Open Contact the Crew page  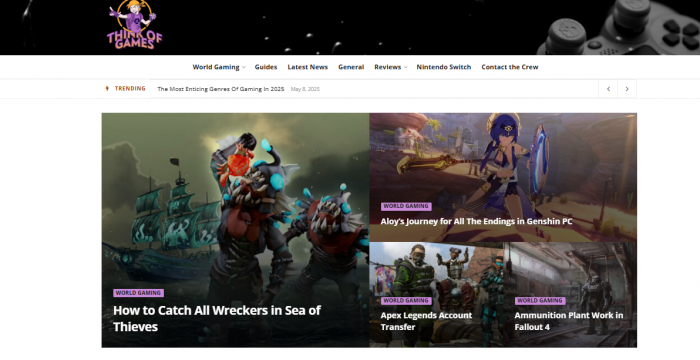pos(510,67)
